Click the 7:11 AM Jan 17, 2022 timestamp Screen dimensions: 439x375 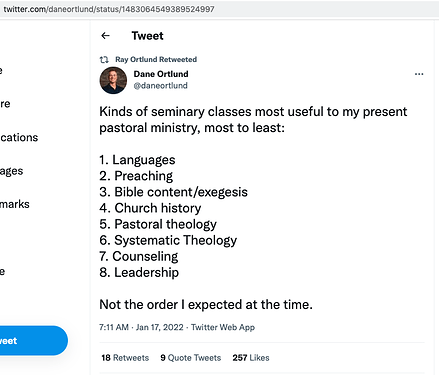point(141,327)
